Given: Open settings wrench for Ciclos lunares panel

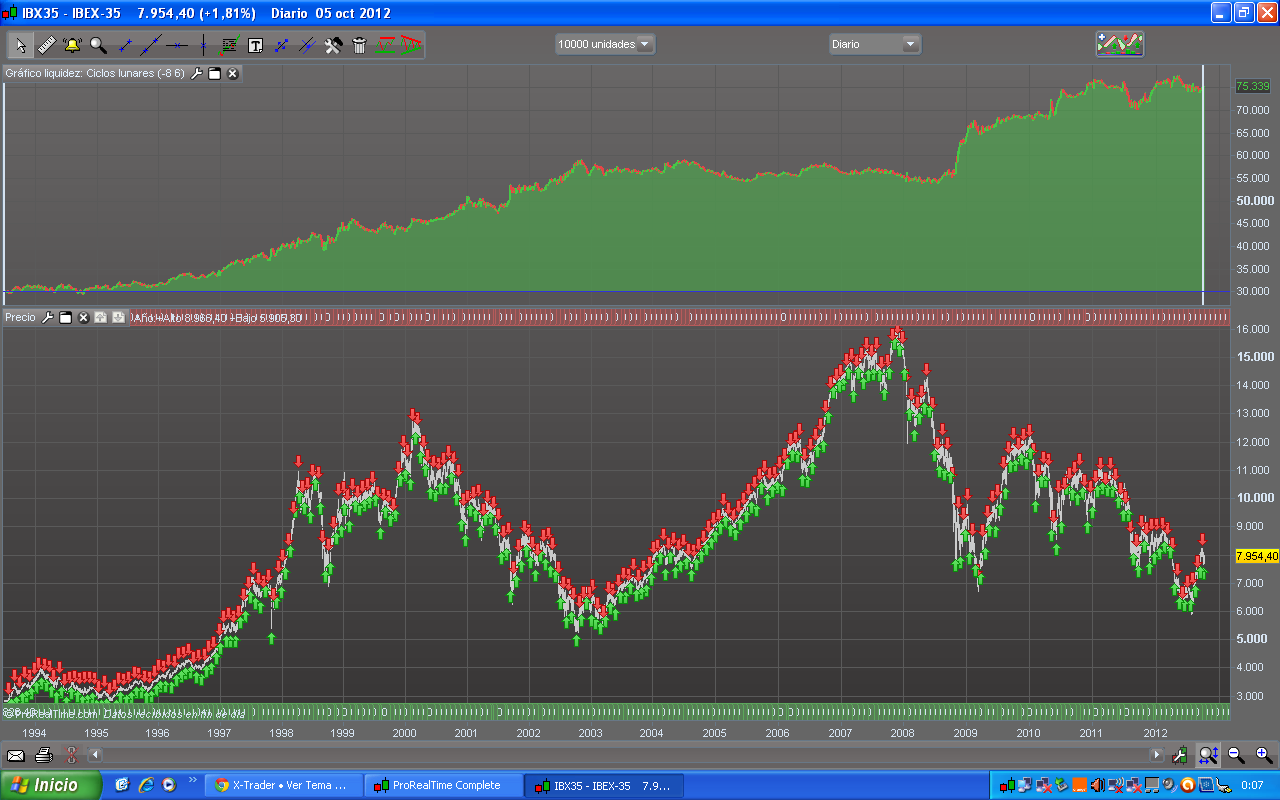Looking at the screenshot, I should click(x=197, y=73).
